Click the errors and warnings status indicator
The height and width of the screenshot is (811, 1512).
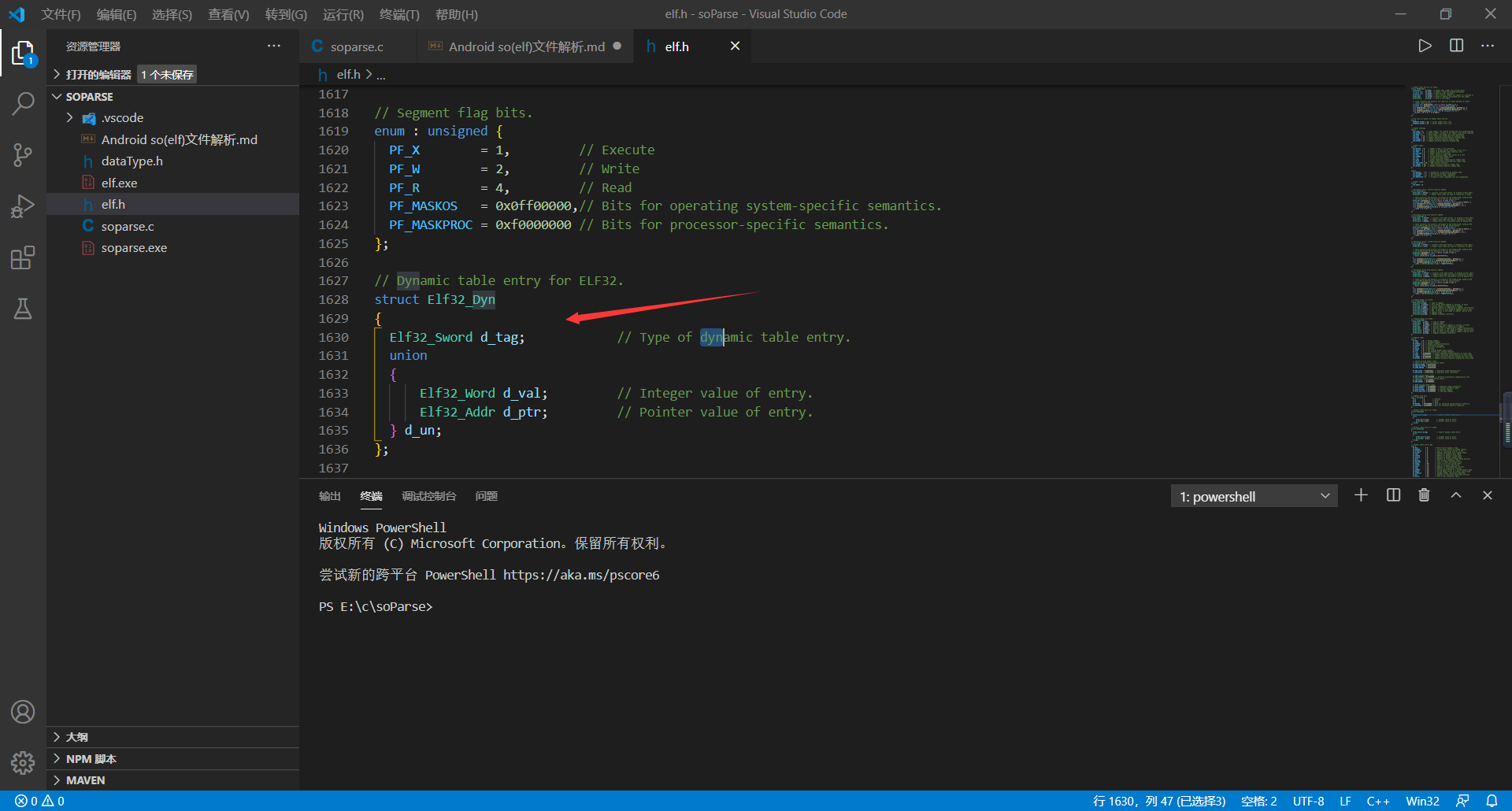point(40,801)
